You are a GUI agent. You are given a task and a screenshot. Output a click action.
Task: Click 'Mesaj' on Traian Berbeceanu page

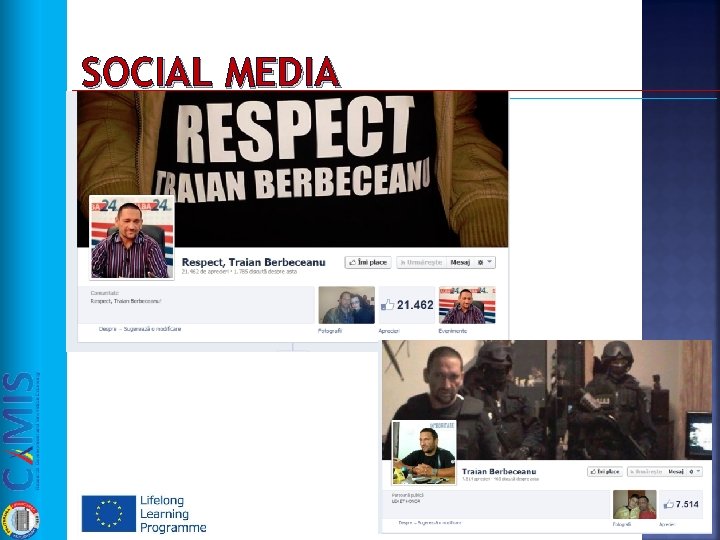(x=675, y=472)
